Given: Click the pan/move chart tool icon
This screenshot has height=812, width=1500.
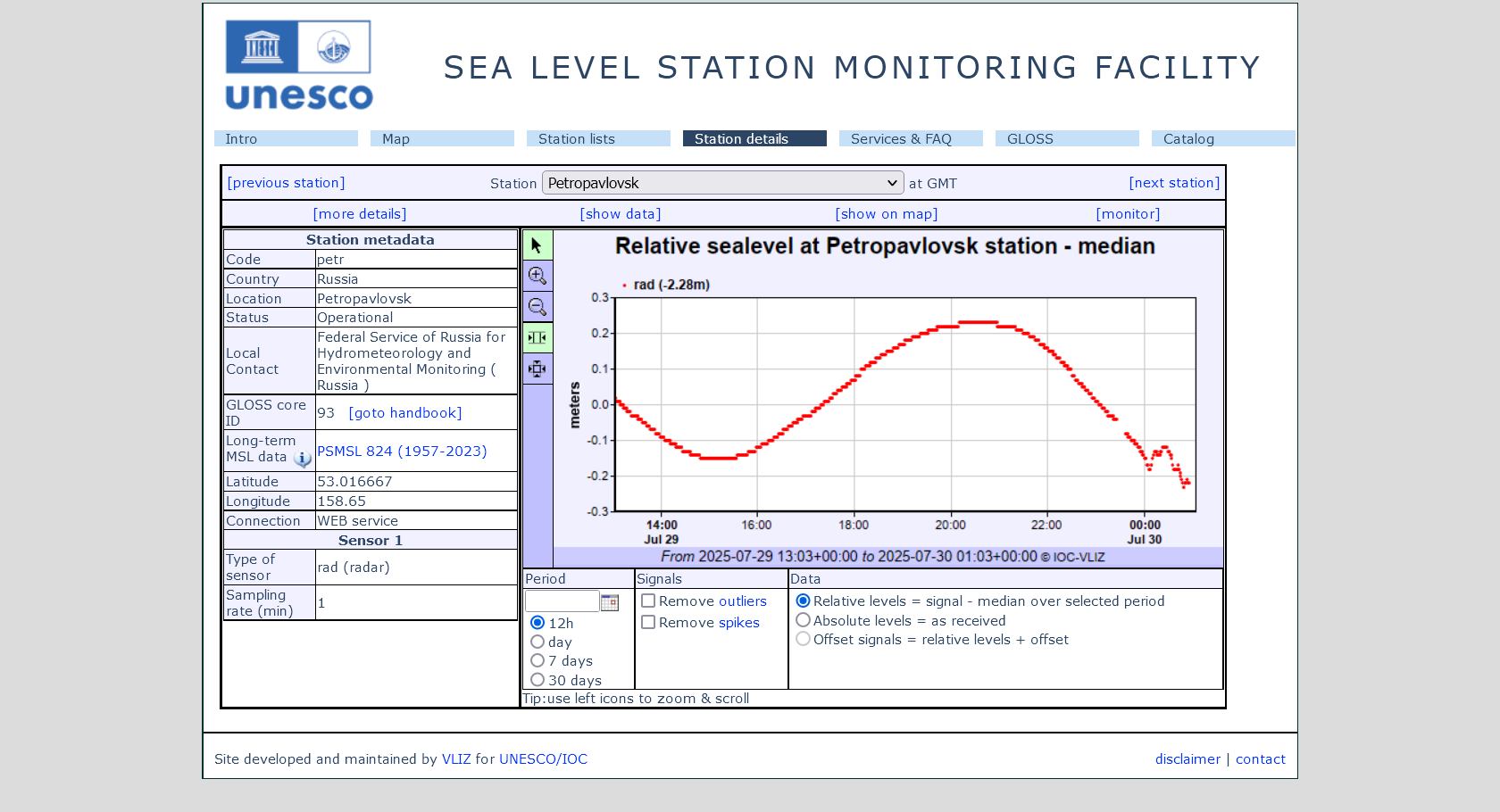Looking at the screenshot, I should (x=537, y=369).
